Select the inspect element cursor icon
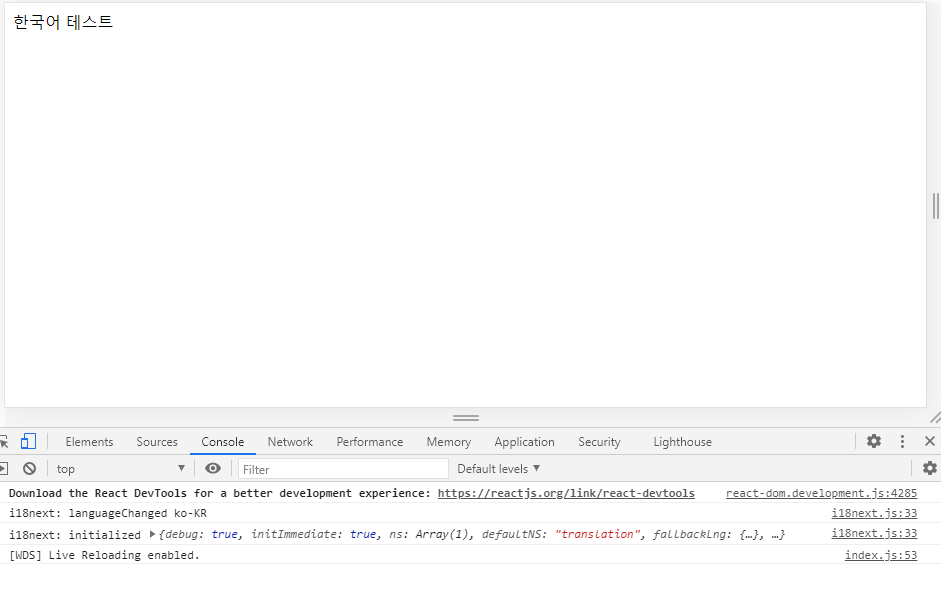 point(4,442)
